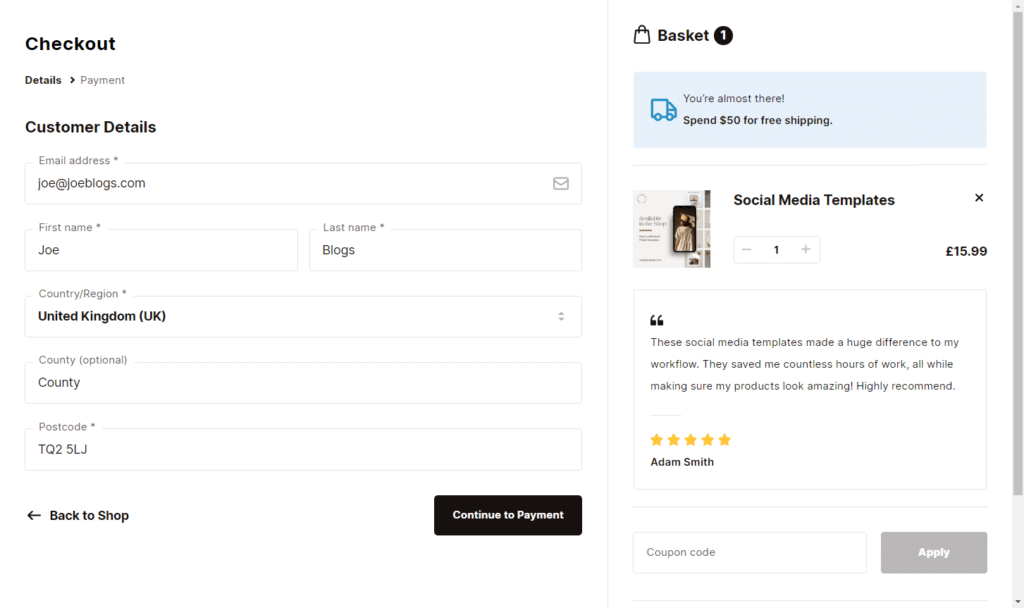Click the Coupon code input field
This screenshot has width=1024, height=608.
tap(749, 552)
